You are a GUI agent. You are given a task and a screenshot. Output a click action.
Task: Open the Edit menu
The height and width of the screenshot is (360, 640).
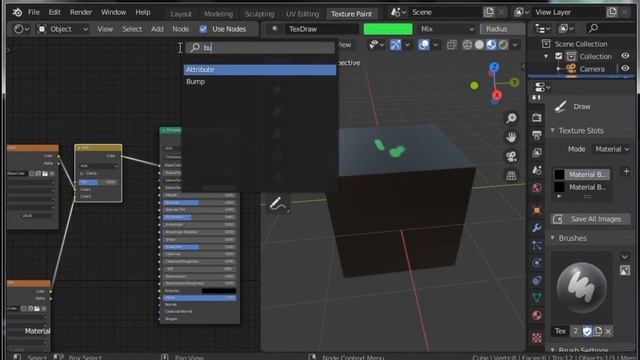pos(54,12)
